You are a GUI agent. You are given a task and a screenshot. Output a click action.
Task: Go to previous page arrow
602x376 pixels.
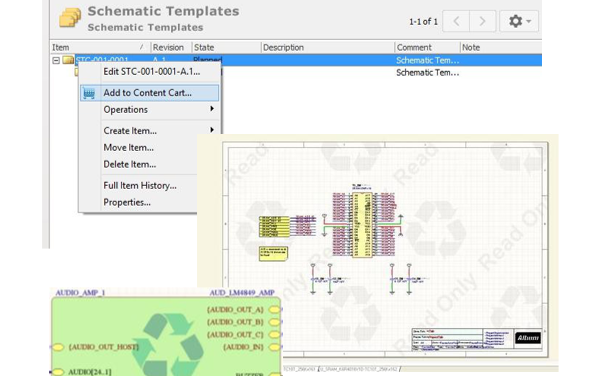click(x=456, y=21)
